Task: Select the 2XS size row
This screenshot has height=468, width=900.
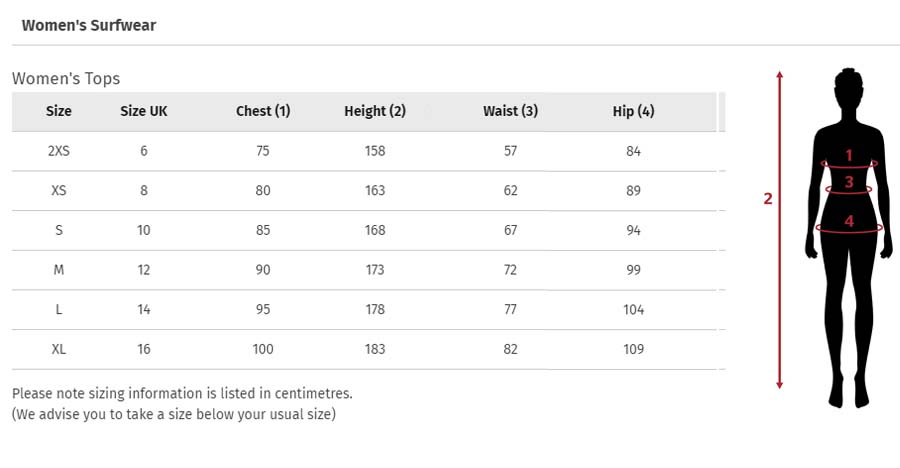Action: point(59,151)
